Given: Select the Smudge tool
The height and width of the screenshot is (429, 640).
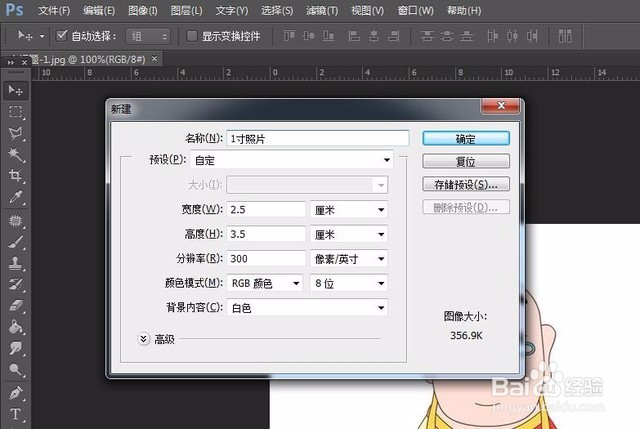Looking at the screenshot, I should (16, 348).
